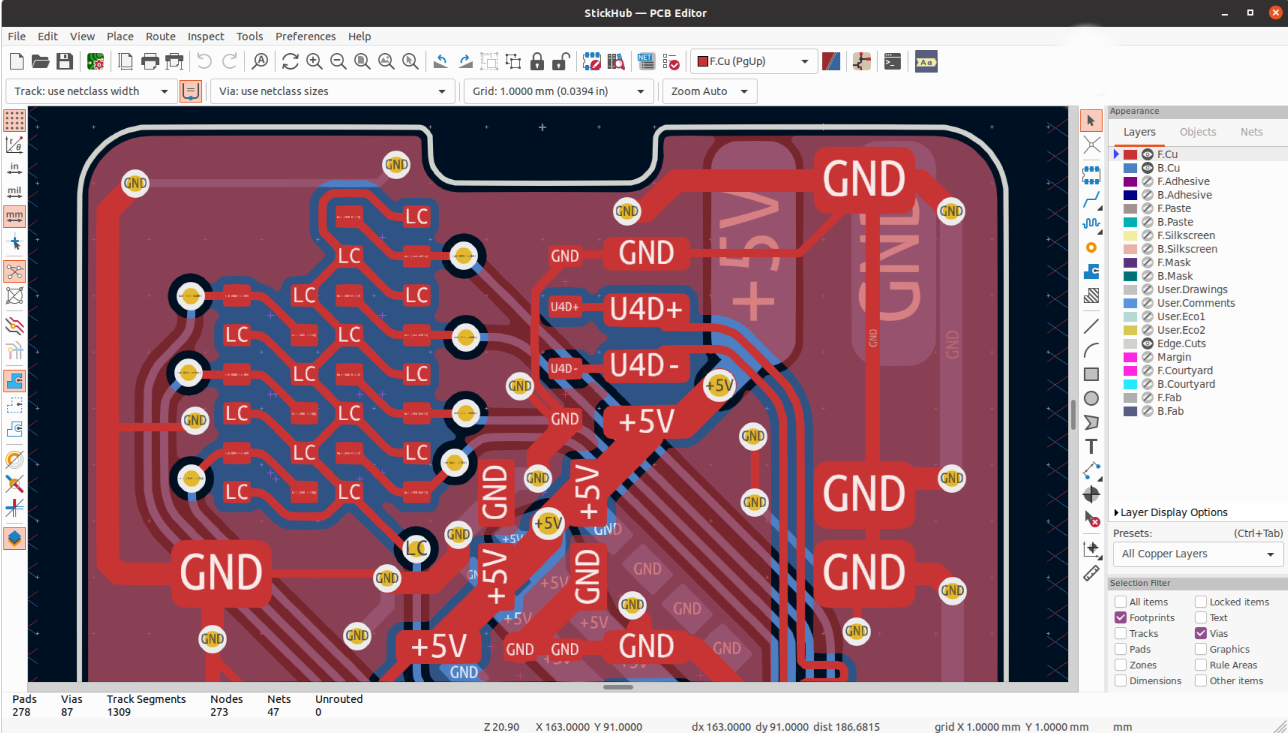This screenshot has width=1288, height=733.
Task: Select the arrow selection tool
Action: point(1091,120)
